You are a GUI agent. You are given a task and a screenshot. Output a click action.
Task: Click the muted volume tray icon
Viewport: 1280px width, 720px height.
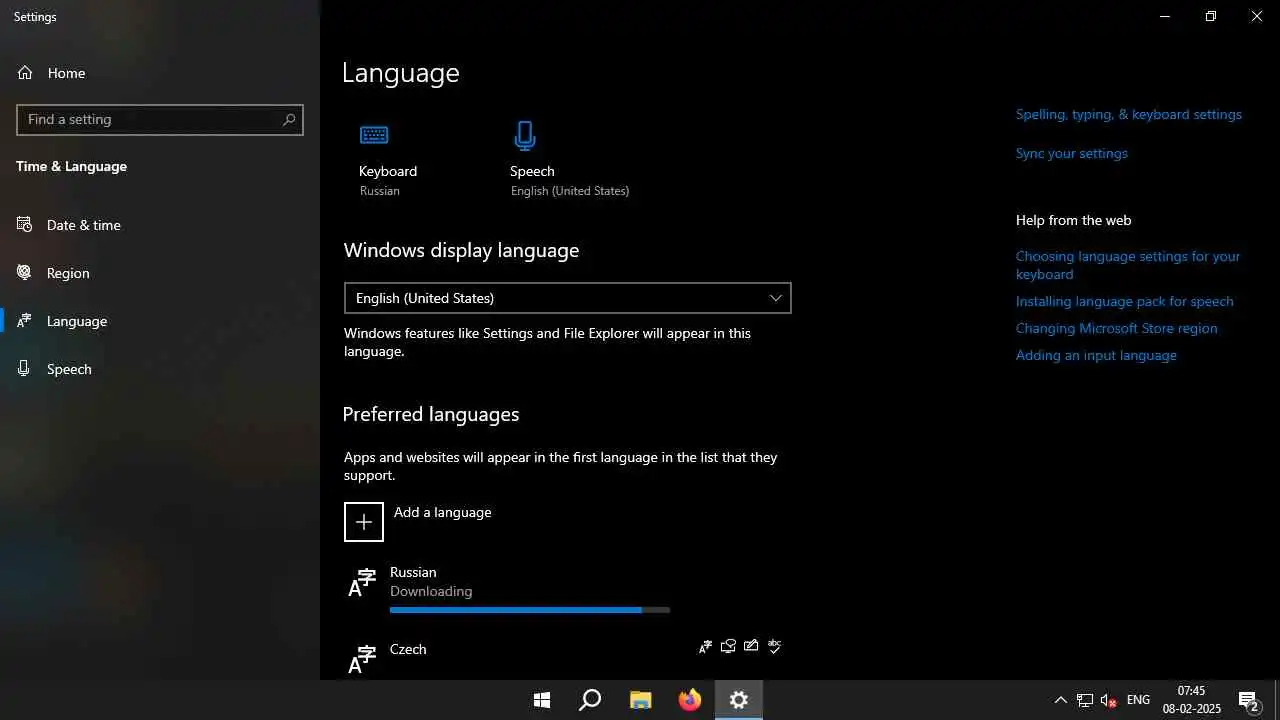[1109, 700]
